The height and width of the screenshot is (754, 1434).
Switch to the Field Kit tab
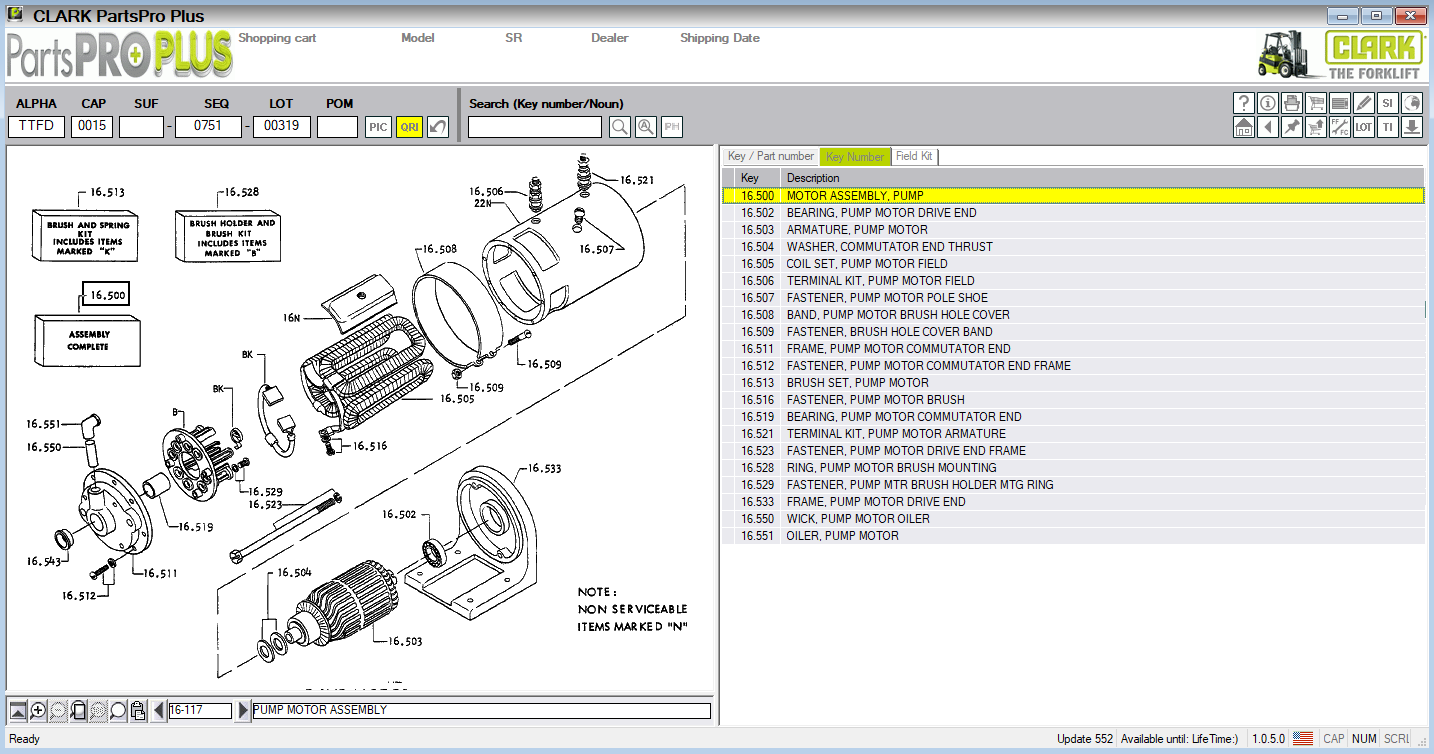[x=914, y=156]
